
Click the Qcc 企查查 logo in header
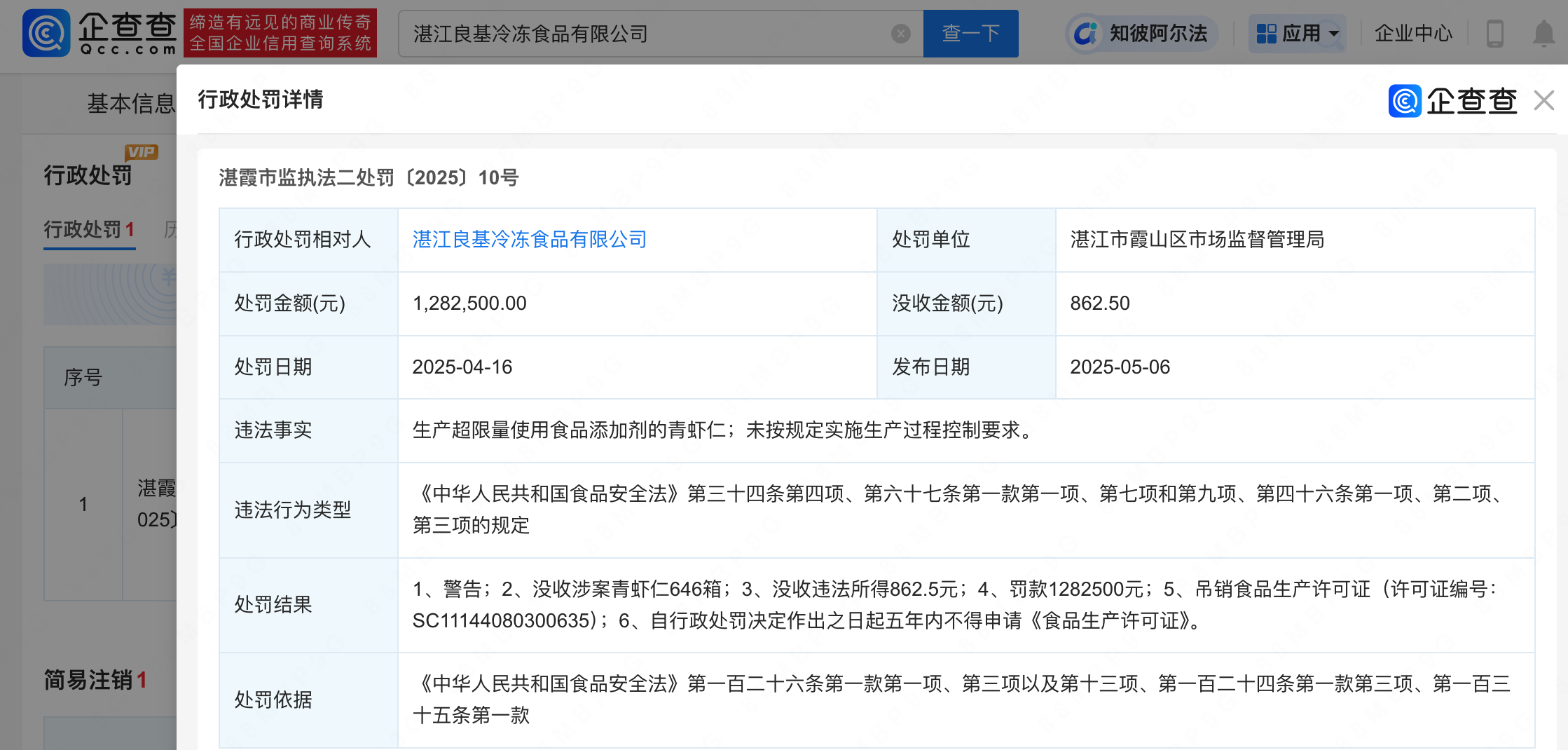[99, 33]
